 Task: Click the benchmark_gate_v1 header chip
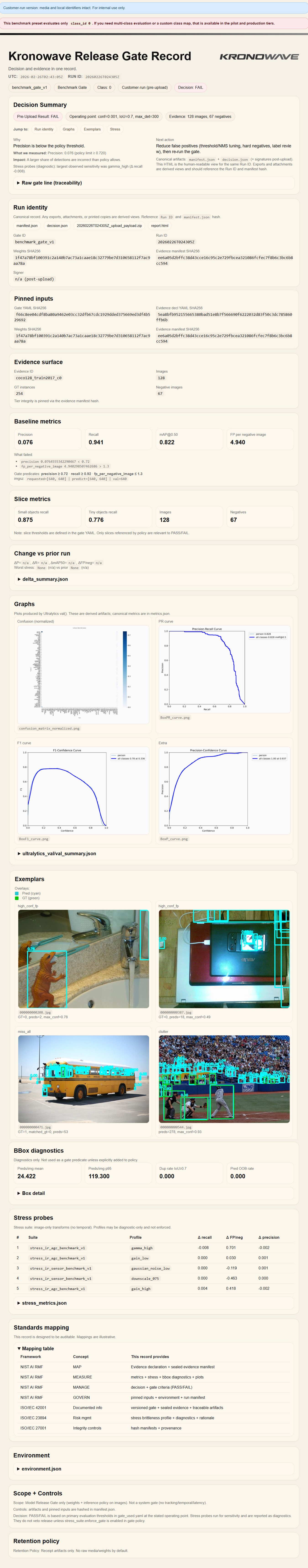pos(29,88)
